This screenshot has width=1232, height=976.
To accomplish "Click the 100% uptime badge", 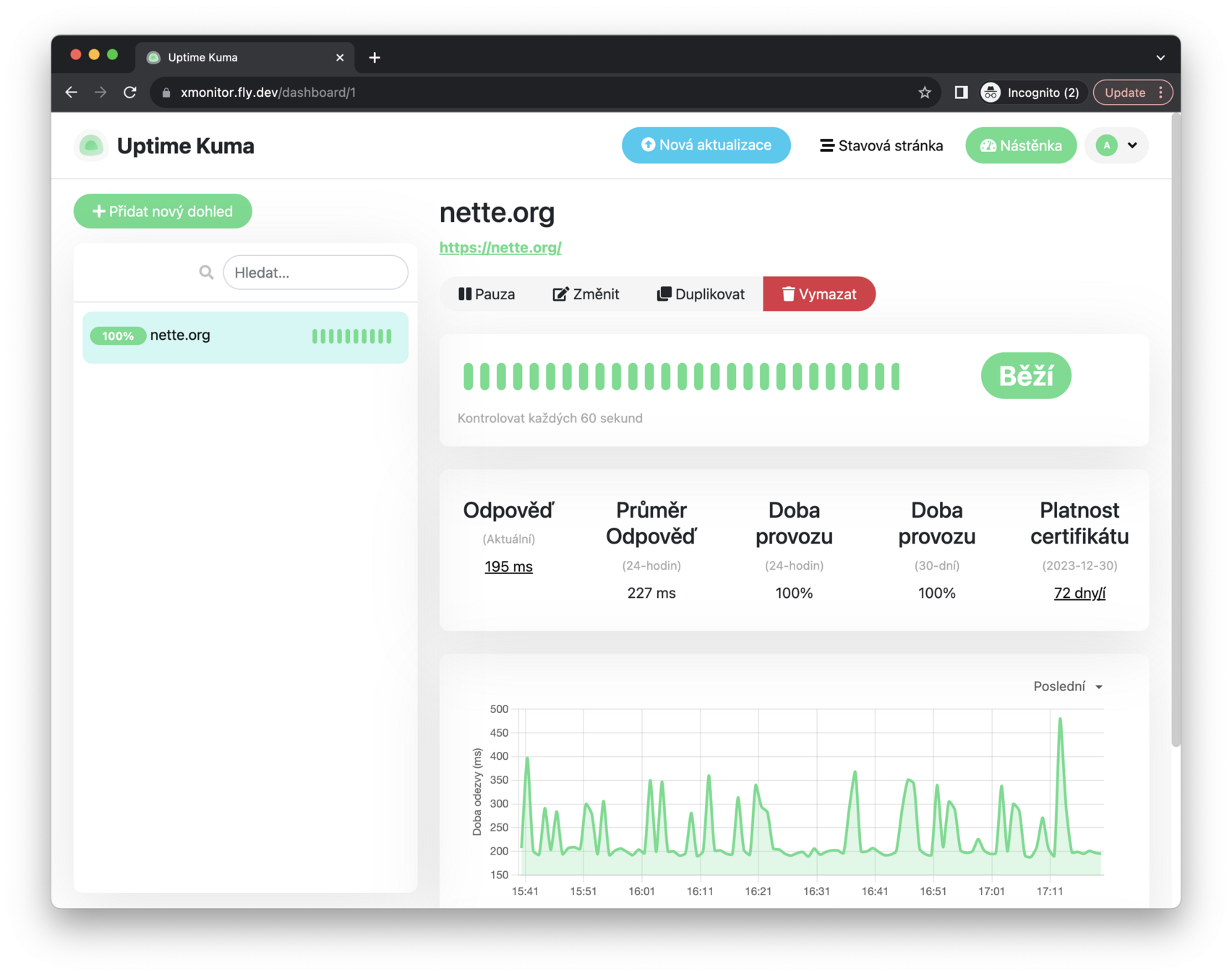I will pos(118,335).
